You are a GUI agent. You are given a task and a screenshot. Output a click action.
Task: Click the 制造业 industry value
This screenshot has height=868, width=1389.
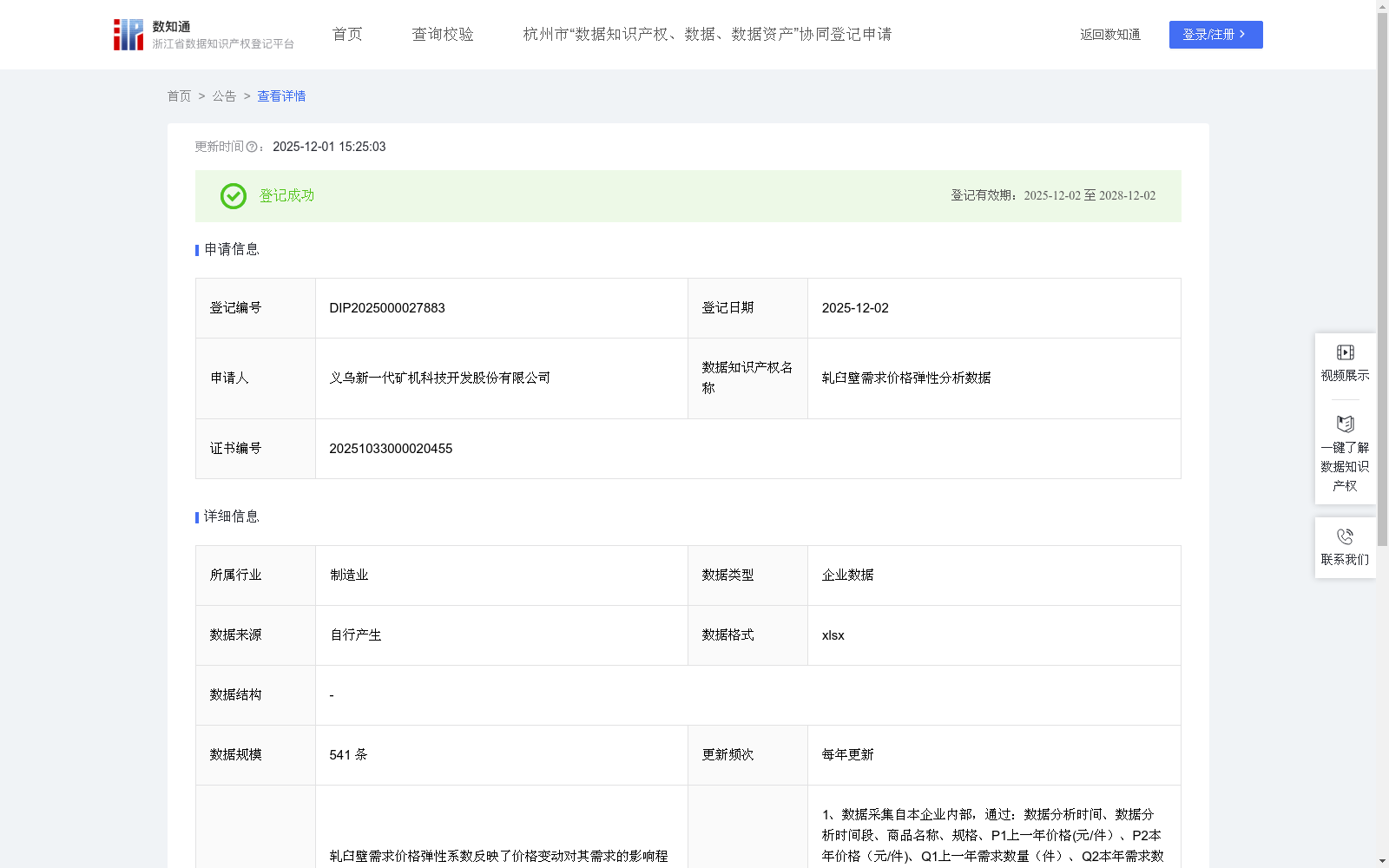tap(349, 575)
